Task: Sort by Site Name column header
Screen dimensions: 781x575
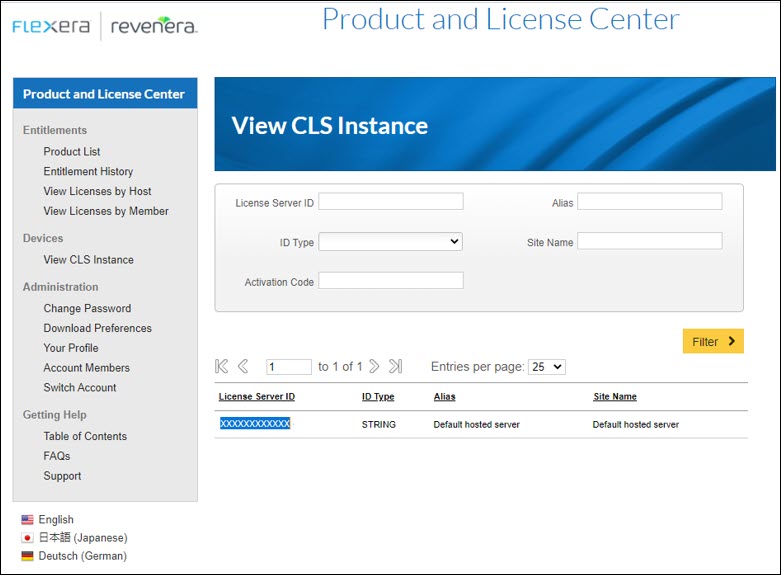Action: tap(615, 397)
